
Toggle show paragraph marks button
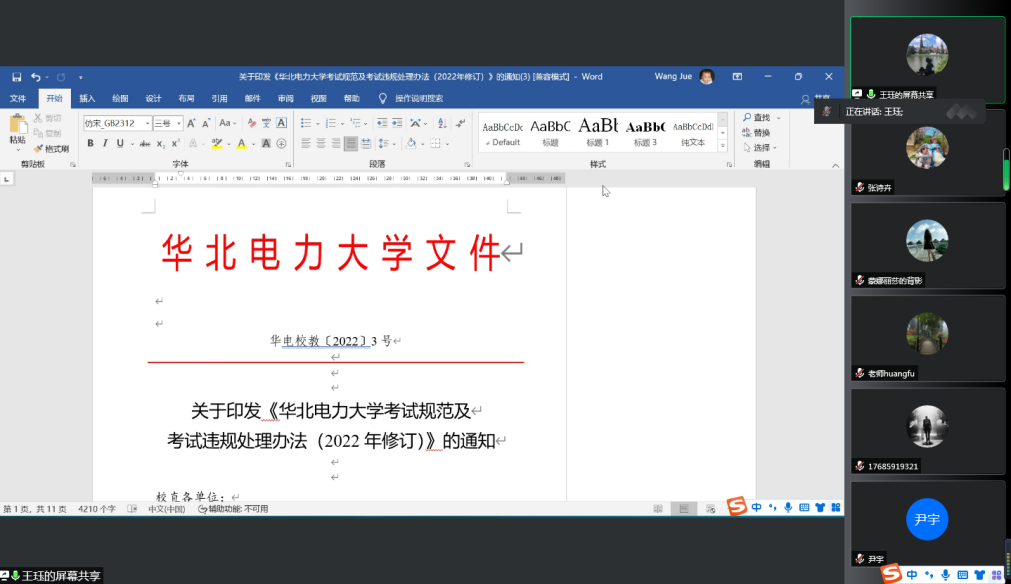[458, 123]
